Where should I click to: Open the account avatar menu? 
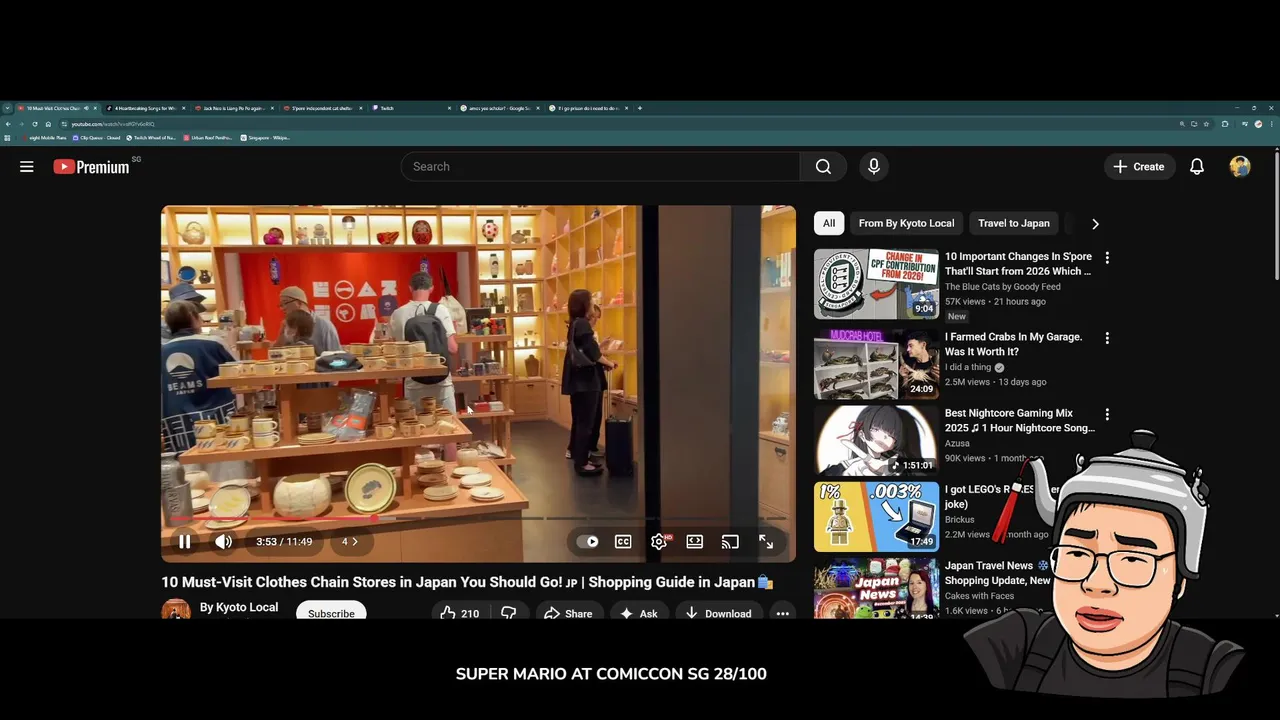(x=1240, y=167)
